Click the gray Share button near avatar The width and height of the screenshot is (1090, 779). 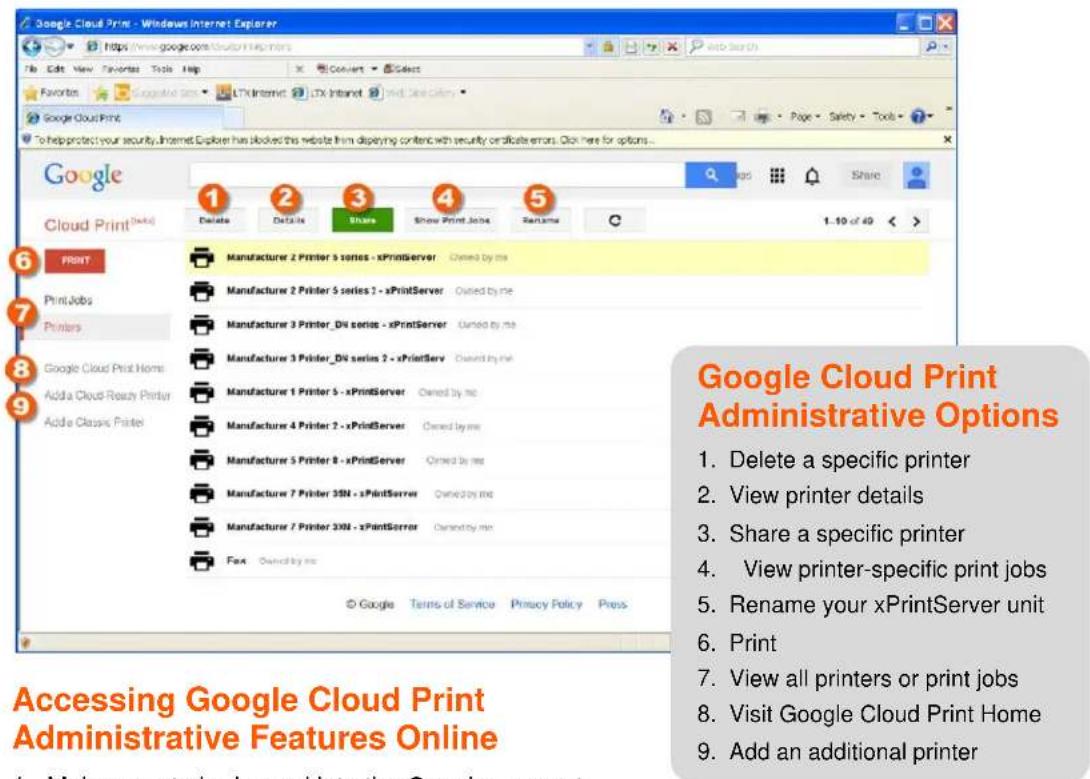(x=866, y=175)
